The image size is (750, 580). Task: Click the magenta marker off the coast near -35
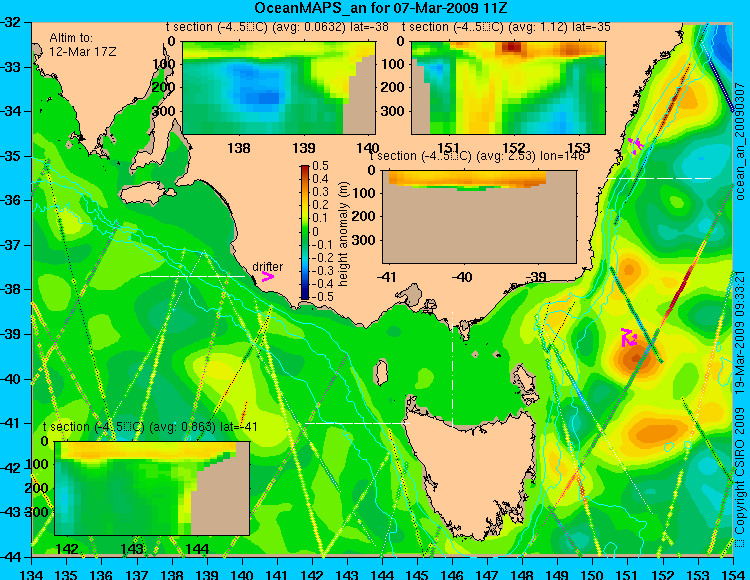pos(636,144)
